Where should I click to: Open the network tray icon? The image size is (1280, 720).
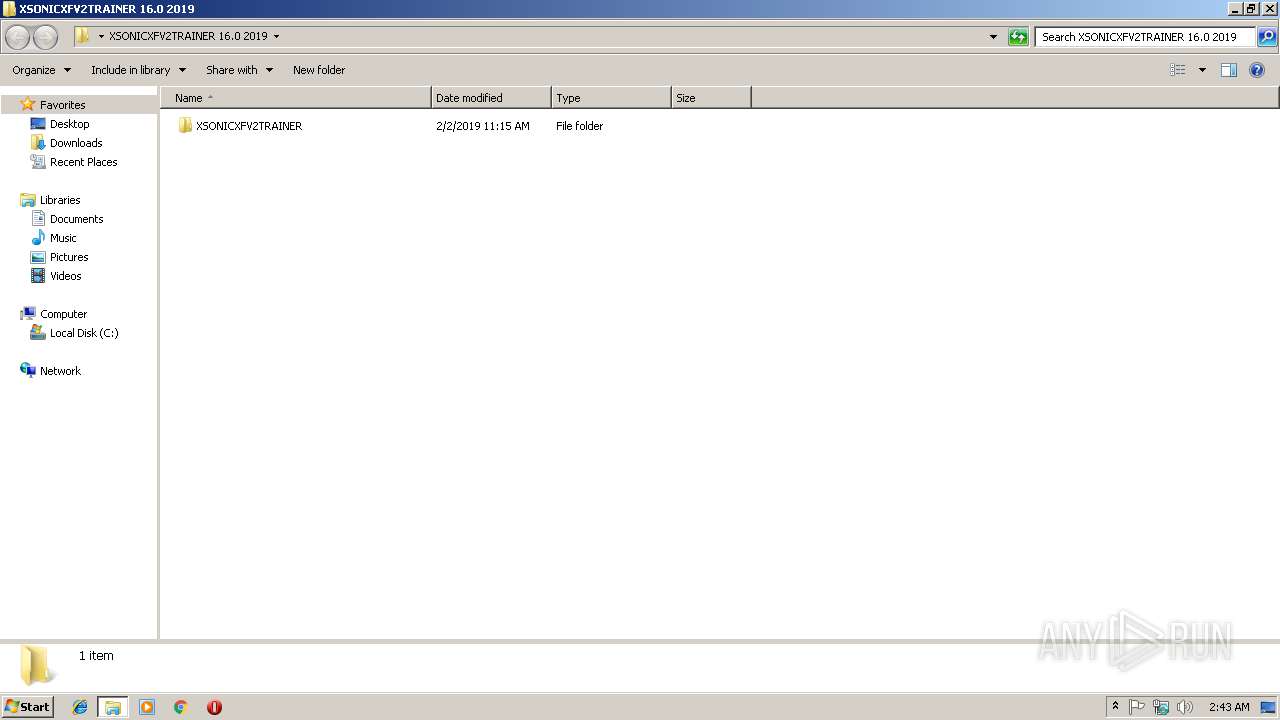coord(1161,707)
